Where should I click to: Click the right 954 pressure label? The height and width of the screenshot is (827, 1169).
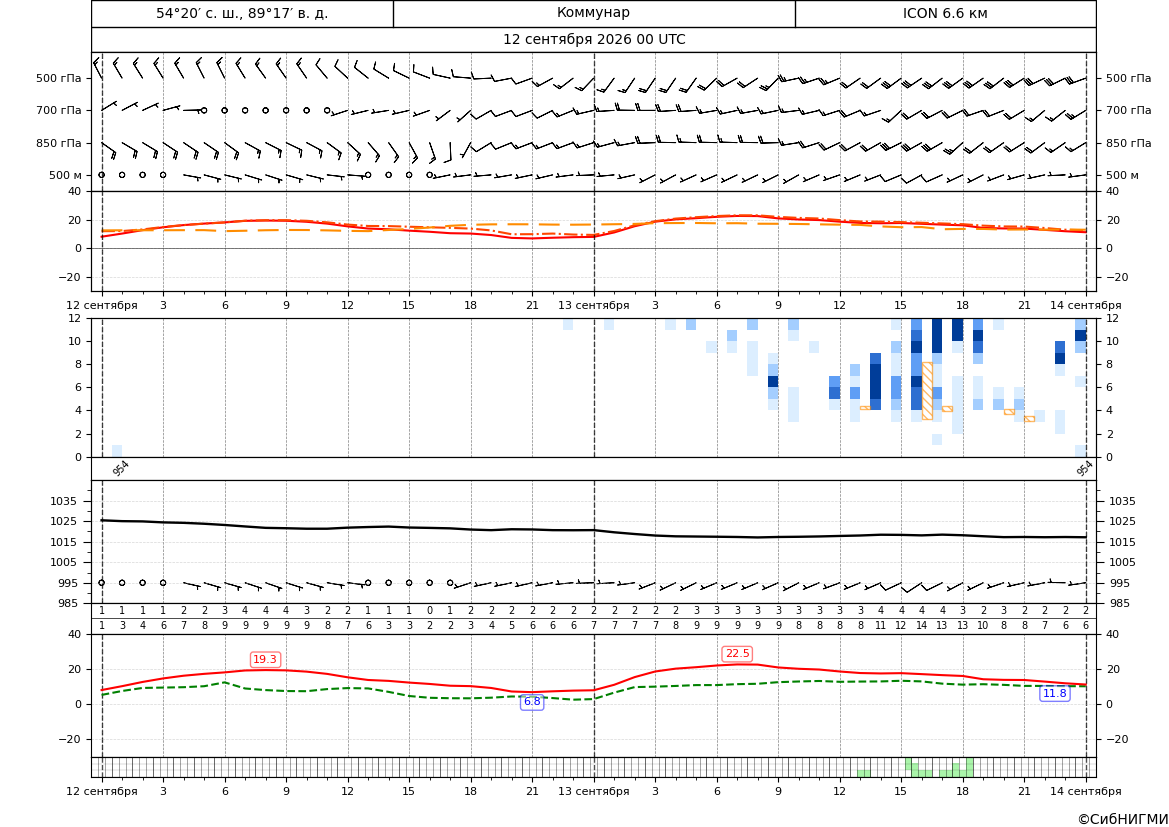coord(1084,468)
